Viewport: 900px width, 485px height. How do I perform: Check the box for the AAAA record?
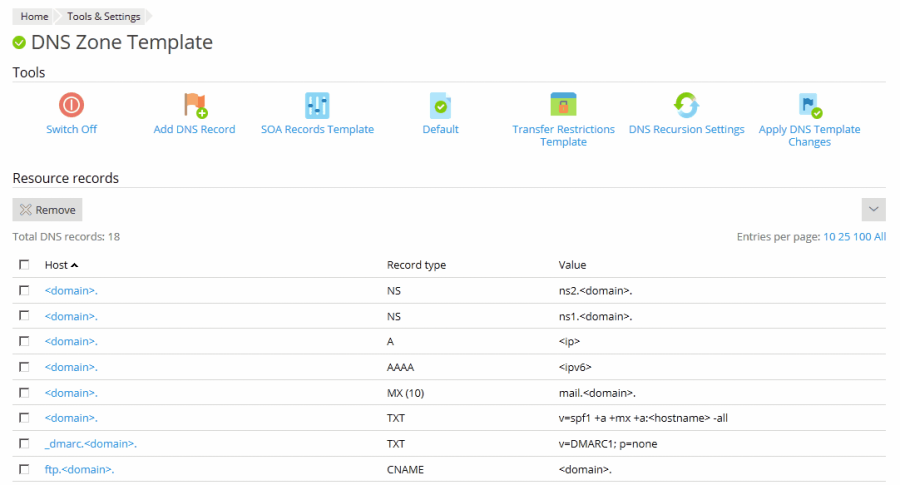(x=24, y=366)
